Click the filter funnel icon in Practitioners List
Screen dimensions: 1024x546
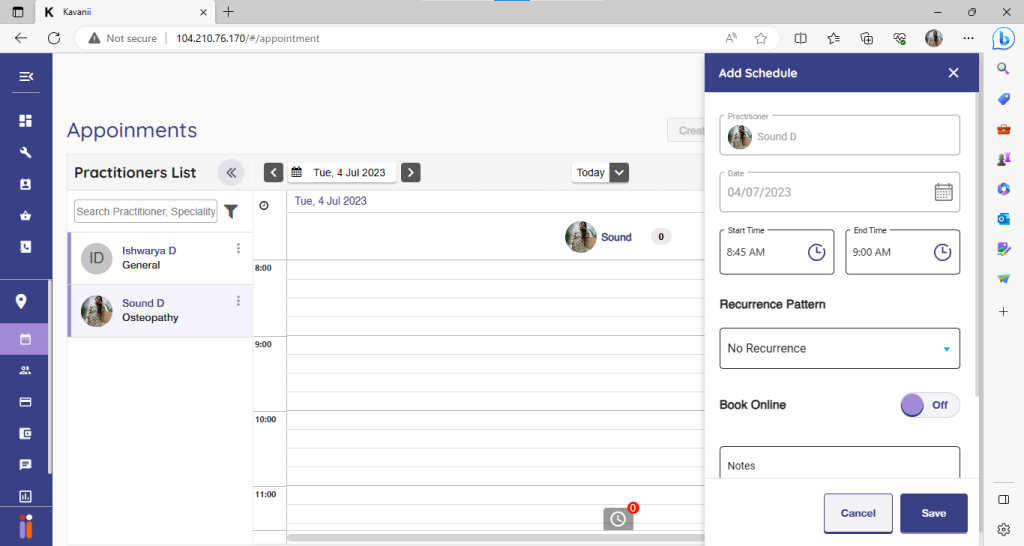231,212
